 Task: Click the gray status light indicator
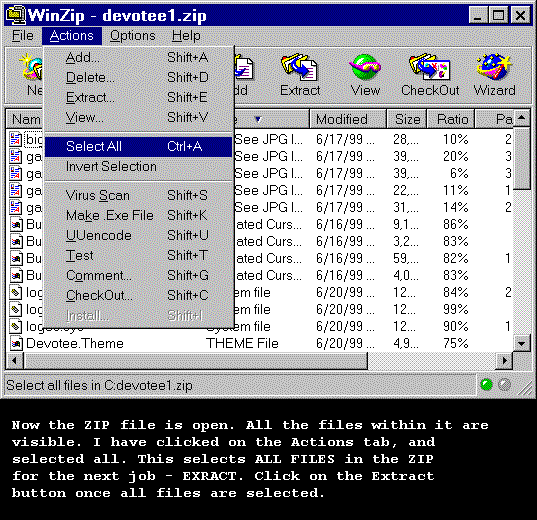[504, 385]
